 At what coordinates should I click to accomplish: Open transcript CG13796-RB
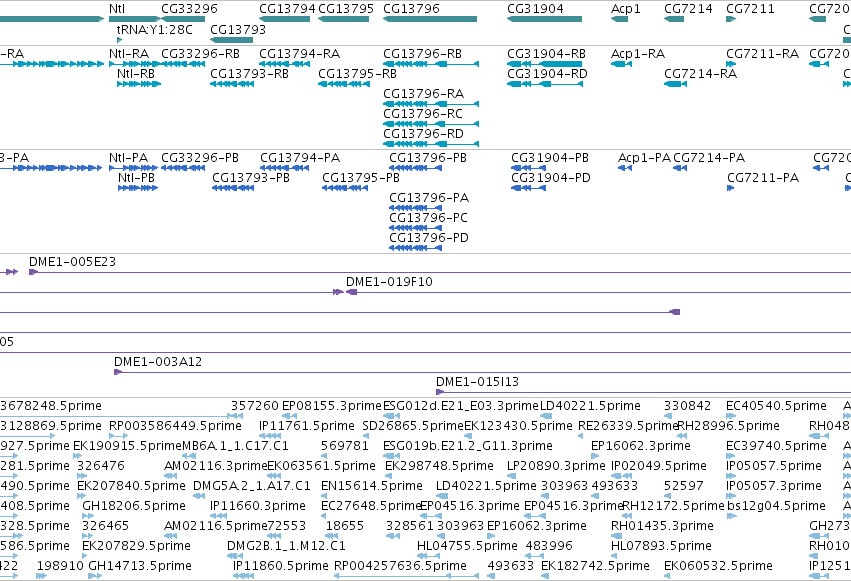(422, 54)
